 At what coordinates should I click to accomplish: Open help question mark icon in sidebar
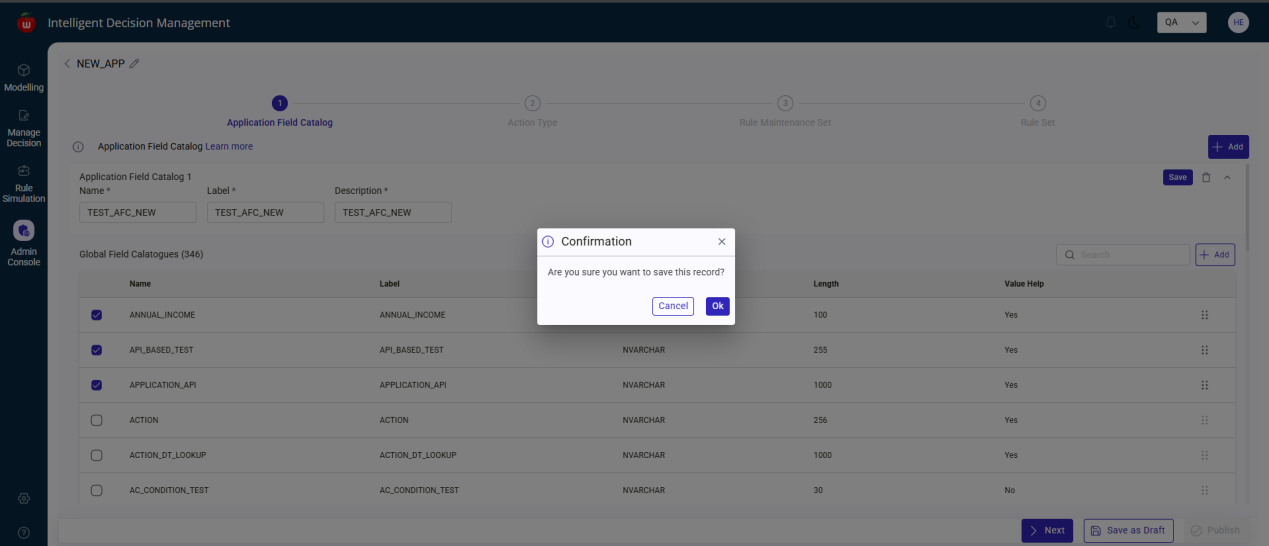(x=24, y=532)
